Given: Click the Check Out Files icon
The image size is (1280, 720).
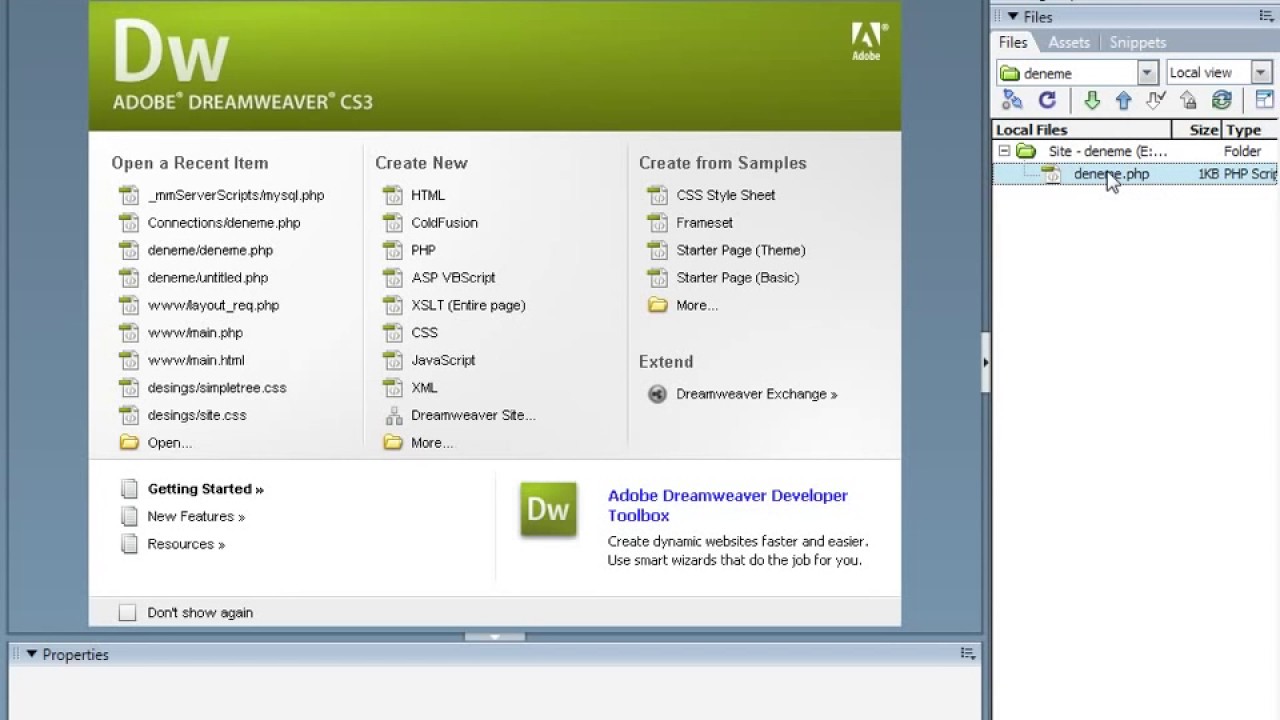Looking at the screenshot, I should click(1155, 100).
